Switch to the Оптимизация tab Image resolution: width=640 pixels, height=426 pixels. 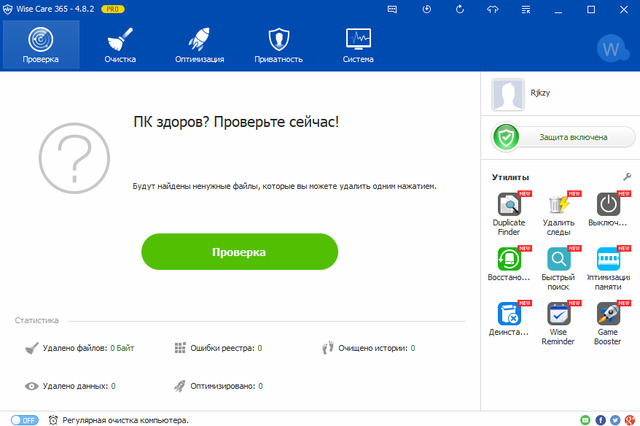(x=198, y=46)
